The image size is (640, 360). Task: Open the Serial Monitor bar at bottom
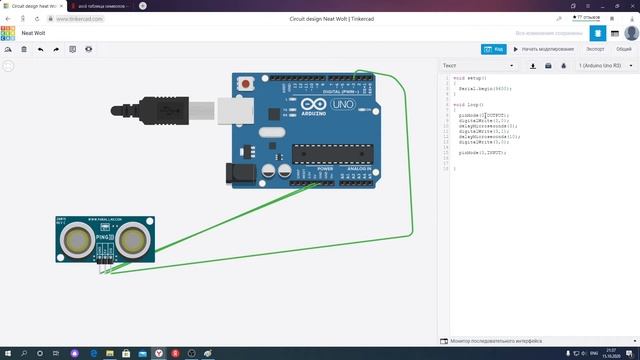click(x=539, y=341)
